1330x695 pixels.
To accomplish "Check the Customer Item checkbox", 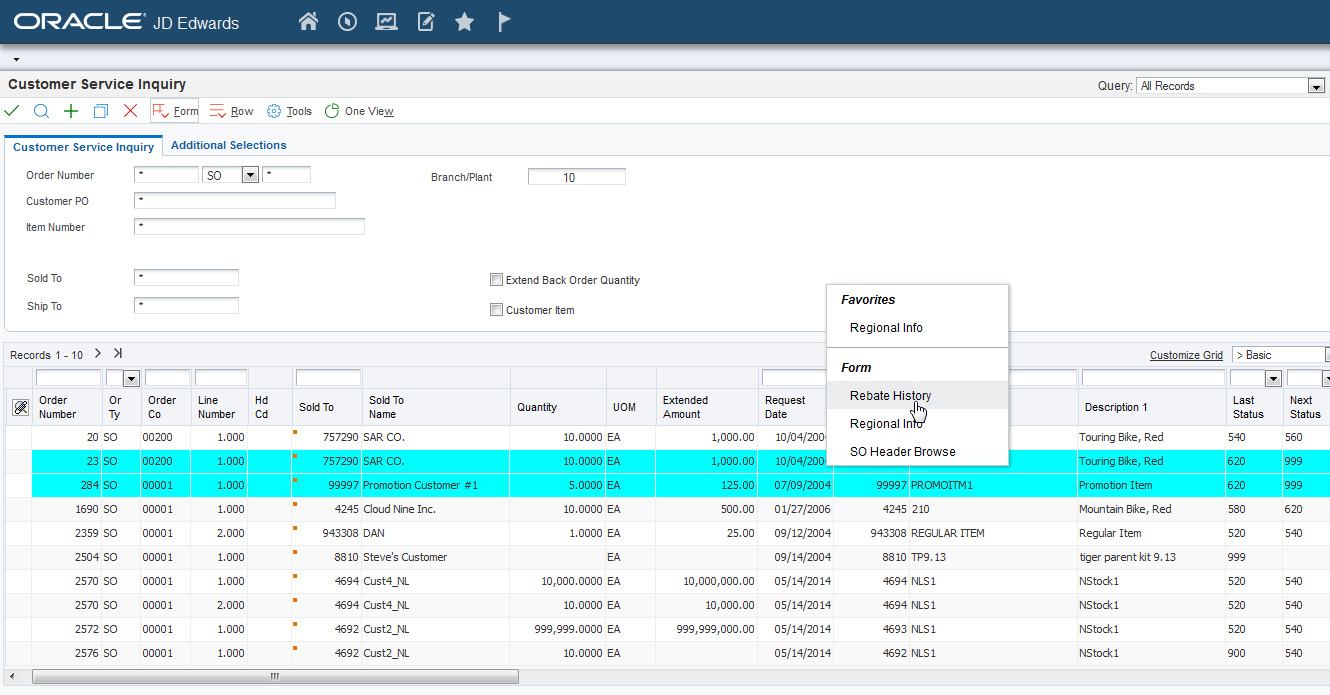I will tap(496, 309).
